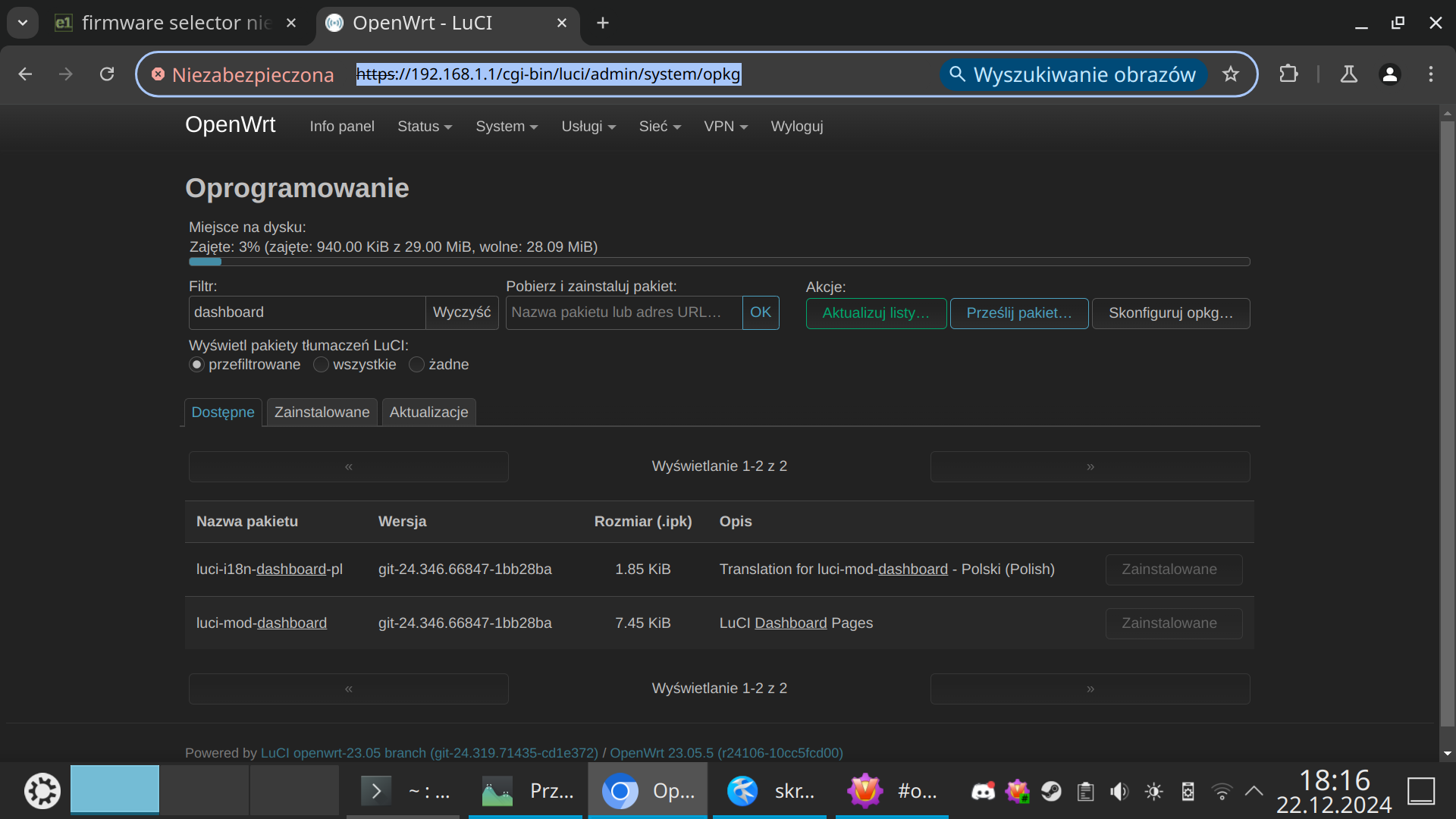Expand the Usługi menu
1456x819 pixels.
click(x=588, y=127)
